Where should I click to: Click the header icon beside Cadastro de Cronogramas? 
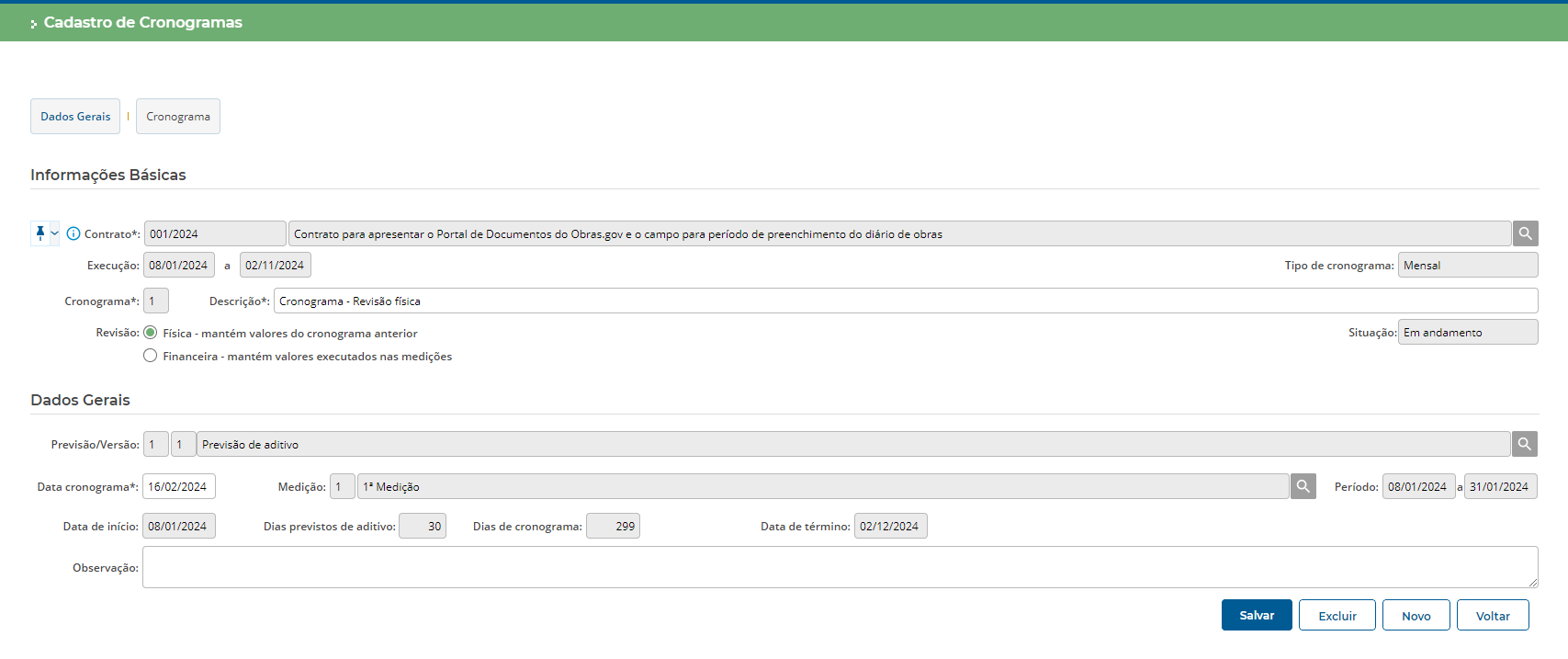34,24
